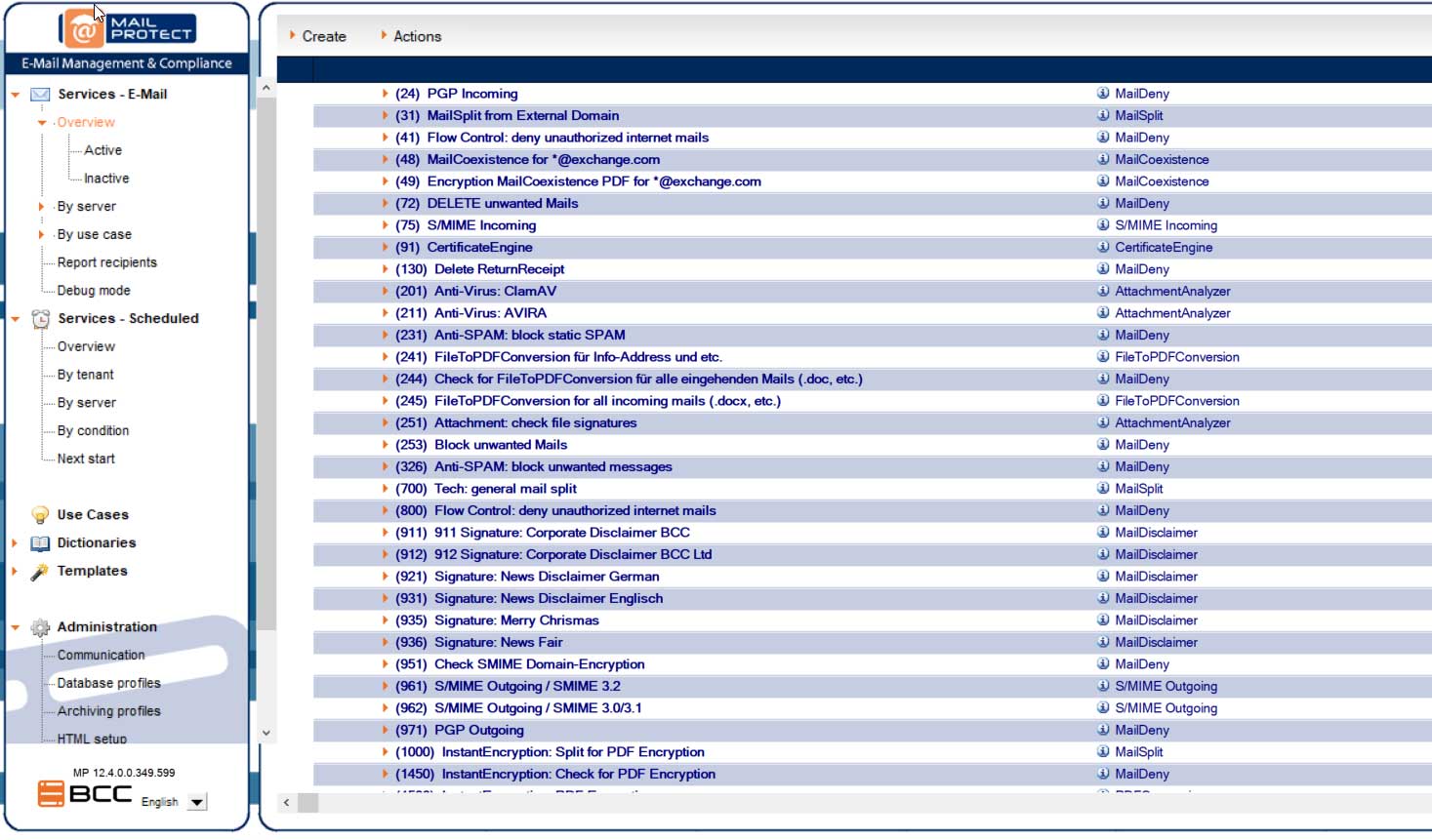Viewport: 1432px width, 840px height.
Task: Click the BCC company logo
Action: click(85, 794)
